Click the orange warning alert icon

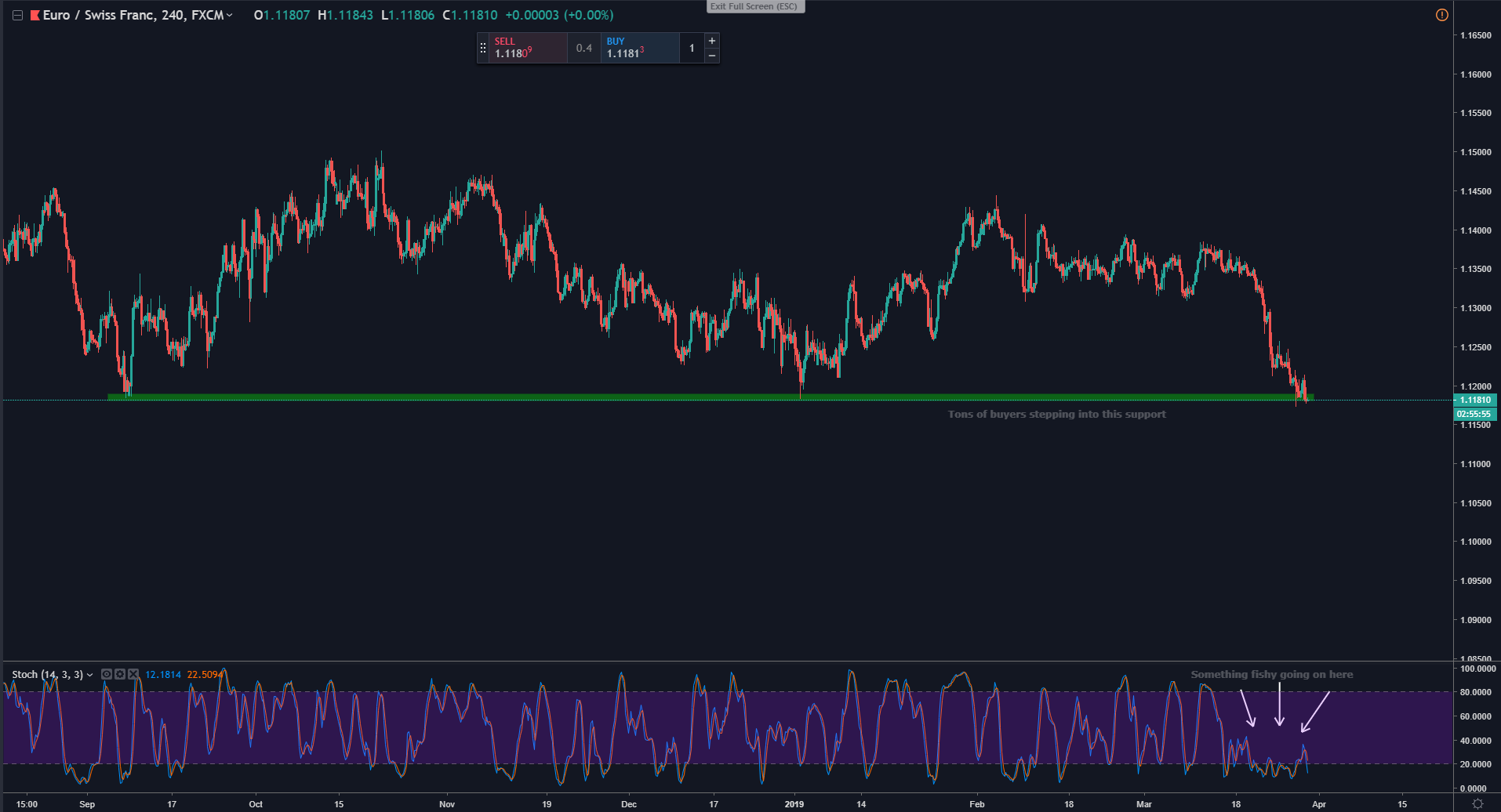click(x=1441, y=15)
